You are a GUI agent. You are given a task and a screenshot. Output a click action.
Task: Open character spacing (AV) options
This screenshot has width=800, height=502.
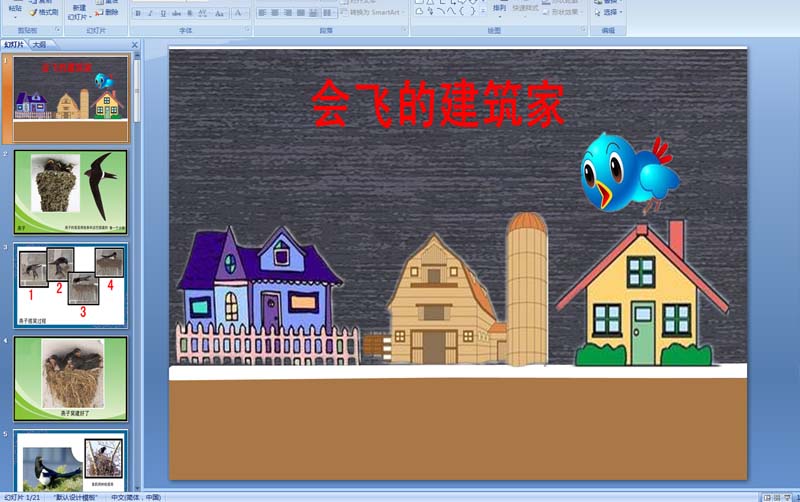tap(203, 13)
